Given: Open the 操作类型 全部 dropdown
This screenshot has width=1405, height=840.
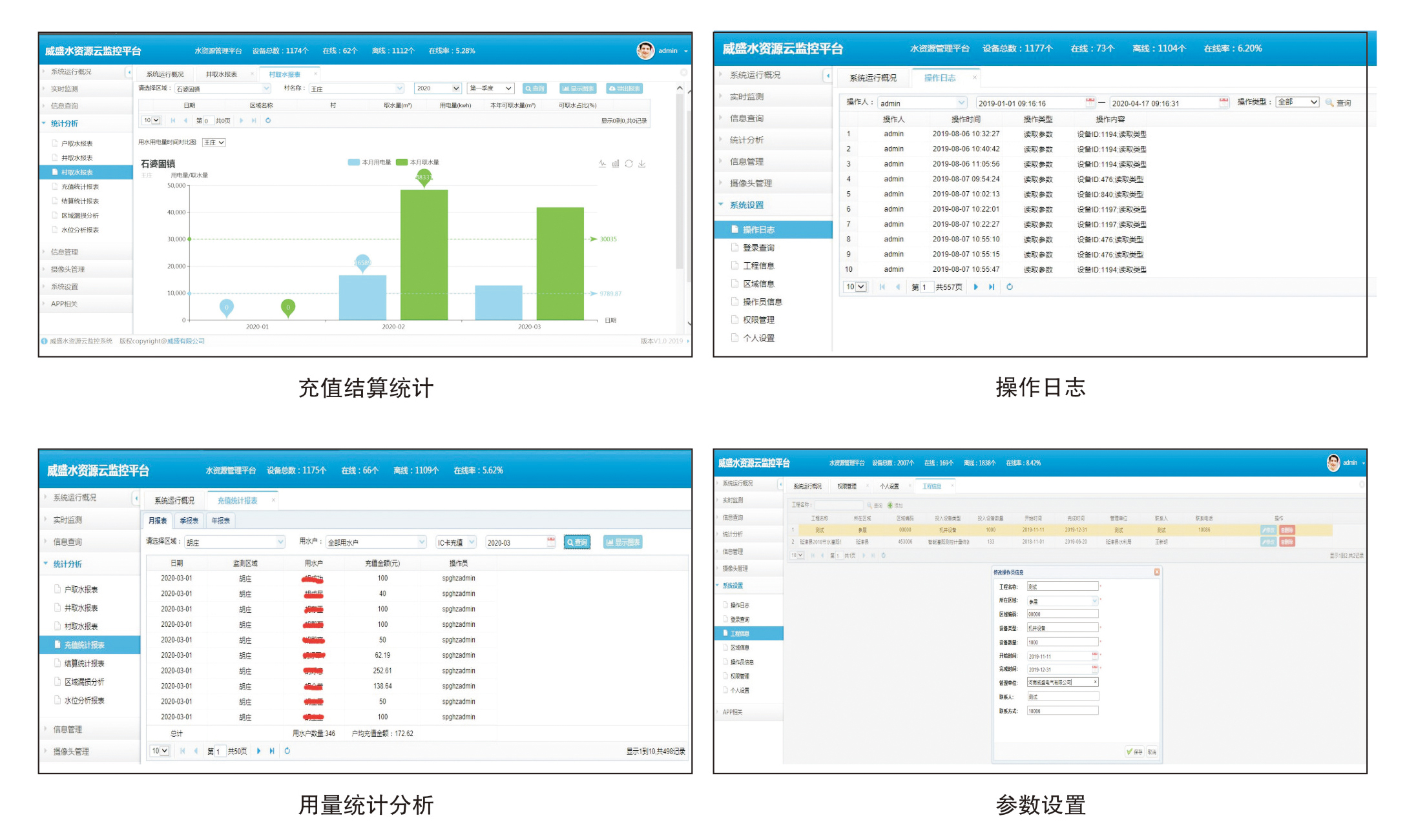Looking at the screenshot, I should point(1297,102).
